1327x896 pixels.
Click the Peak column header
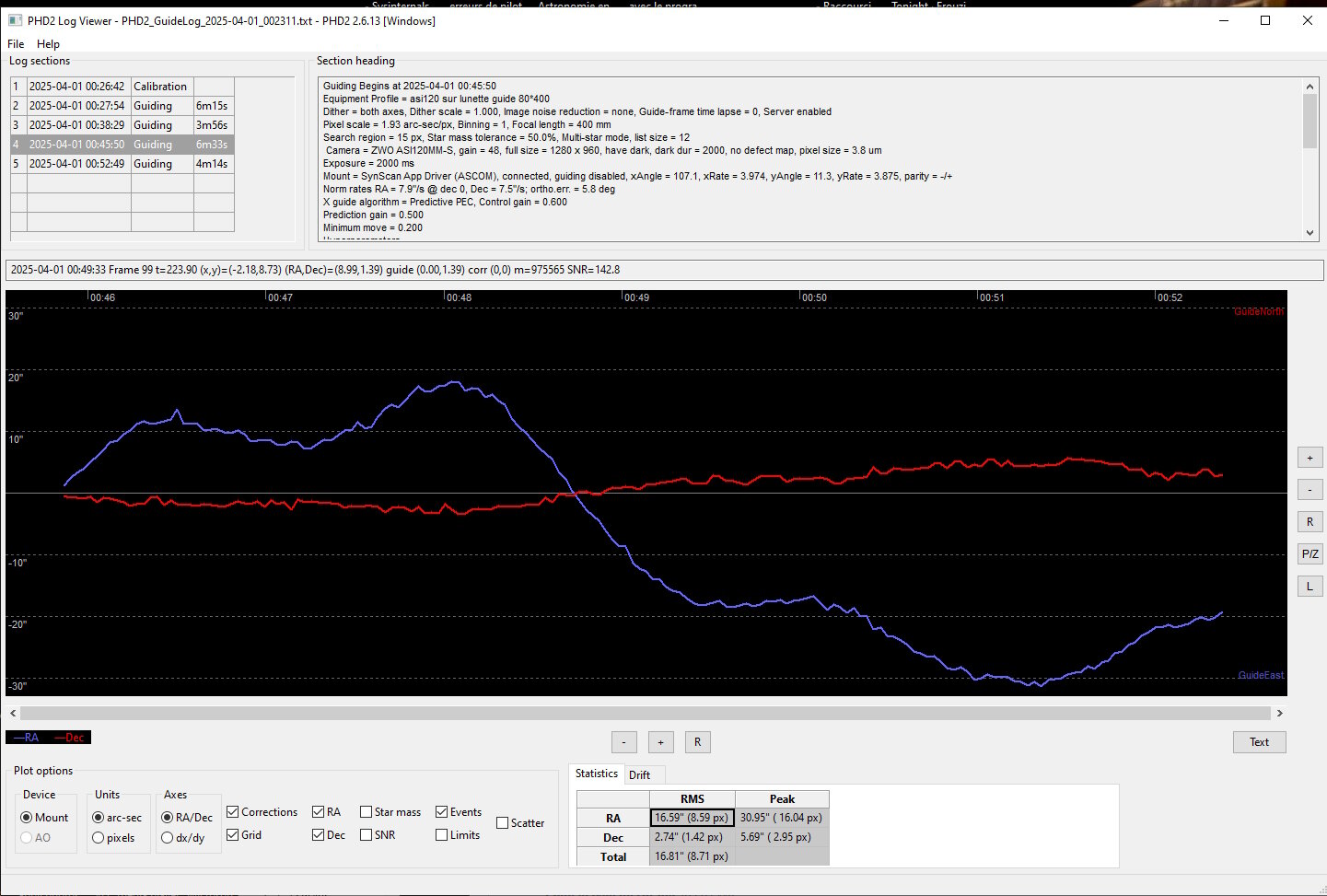click(782, 799)
